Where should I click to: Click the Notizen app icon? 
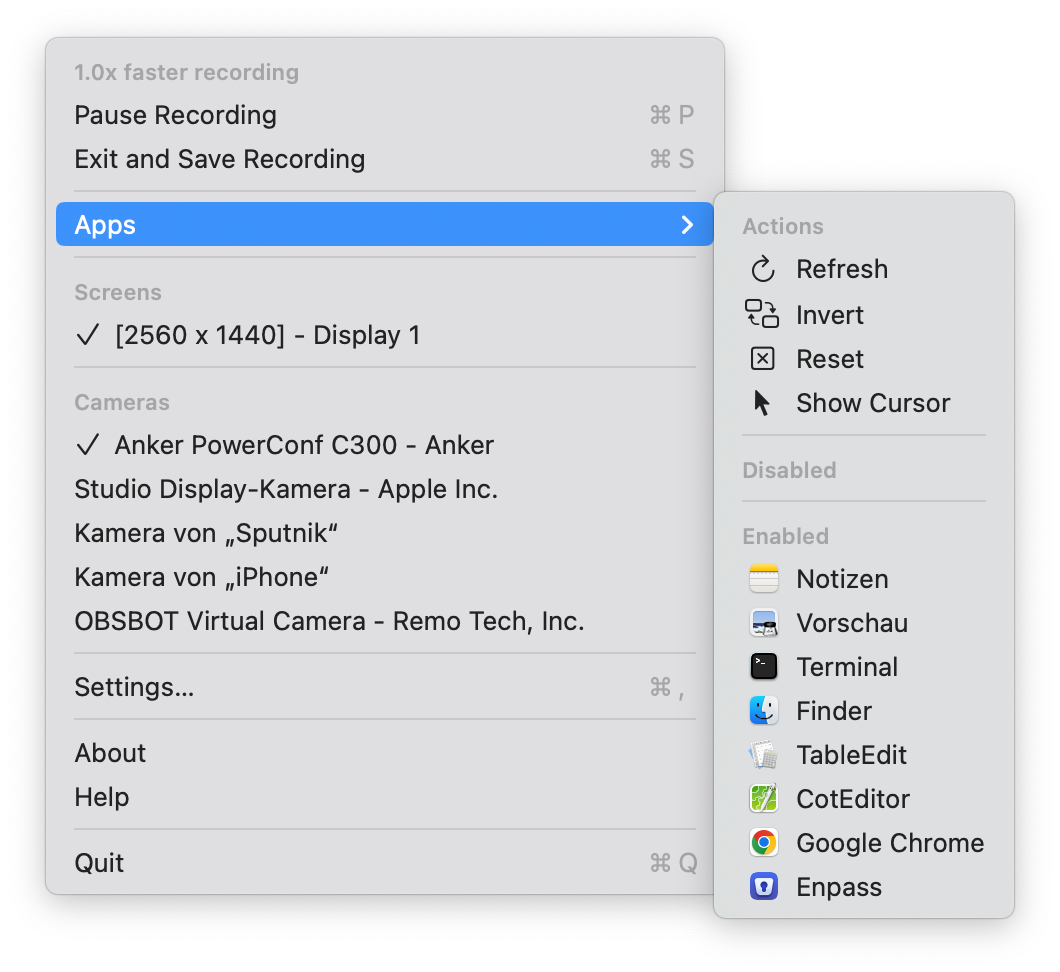coord(764,579)
